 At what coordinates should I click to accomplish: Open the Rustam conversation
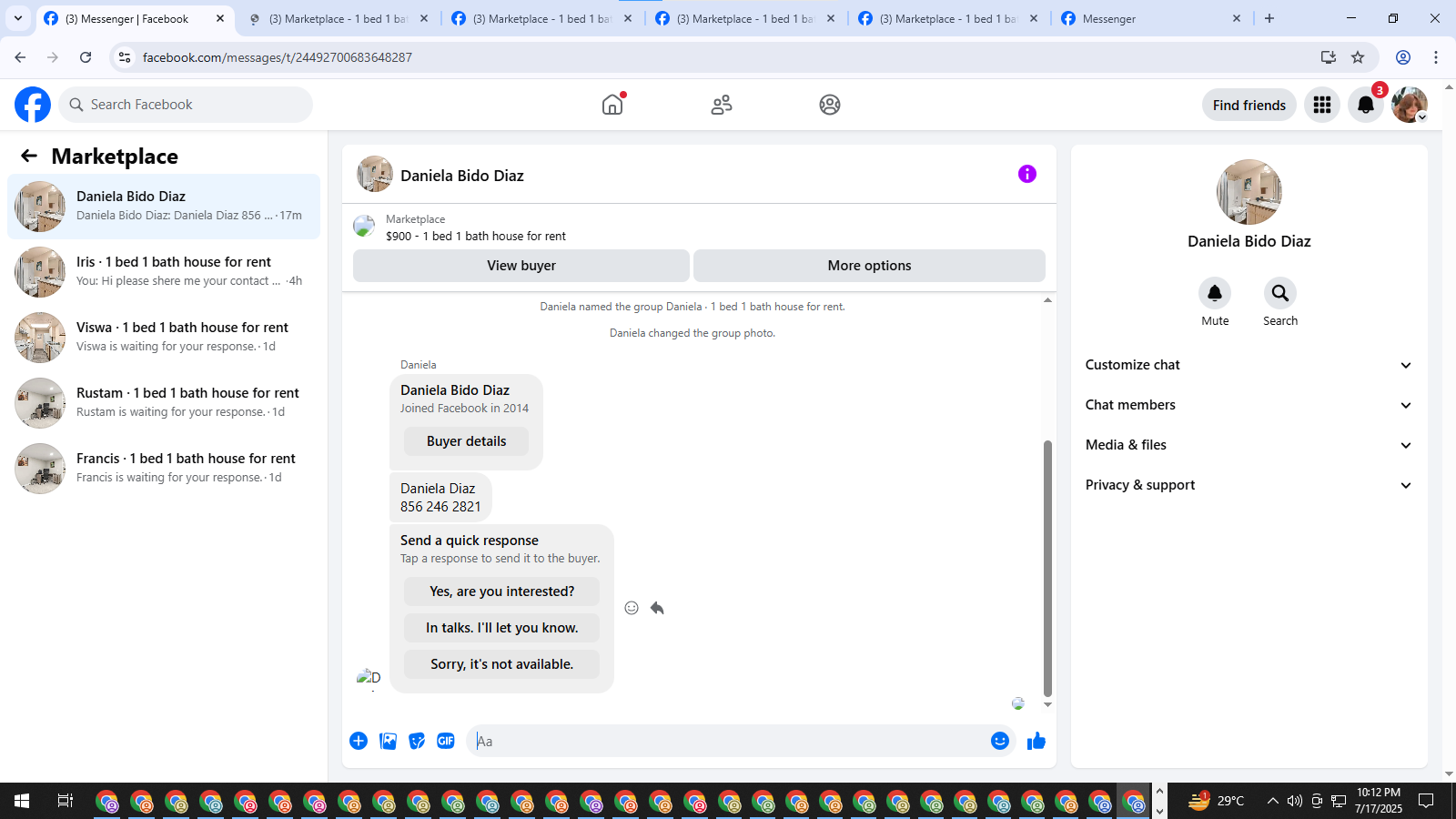164,403
